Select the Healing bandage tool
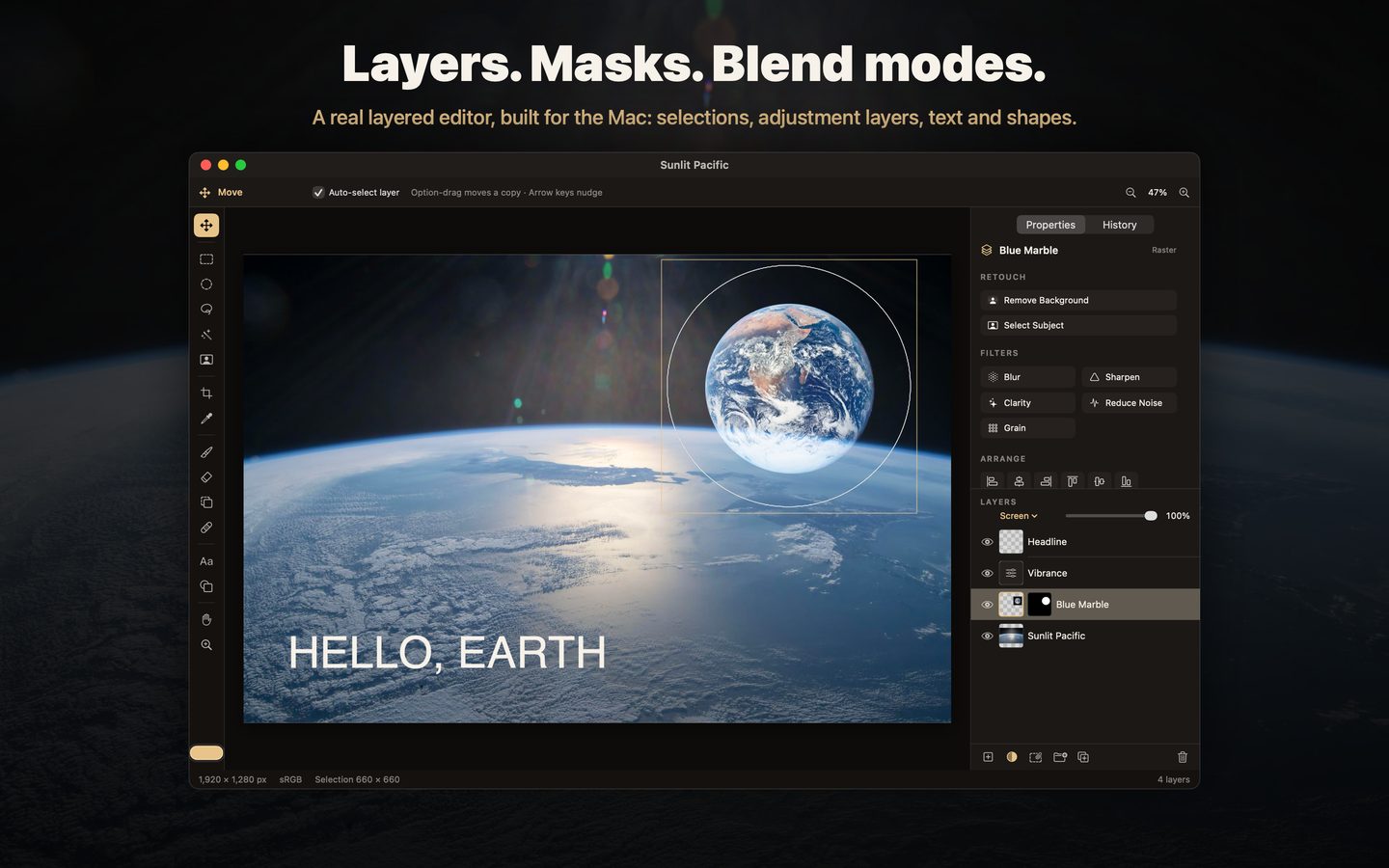Screen dimensions: 1389x868 point(206,528)
